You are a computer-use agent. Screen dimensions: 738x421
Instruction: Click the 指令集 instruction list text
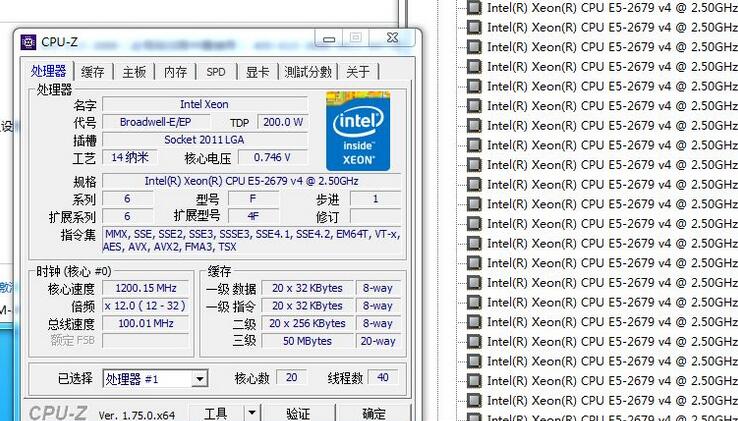coord(251,240)
